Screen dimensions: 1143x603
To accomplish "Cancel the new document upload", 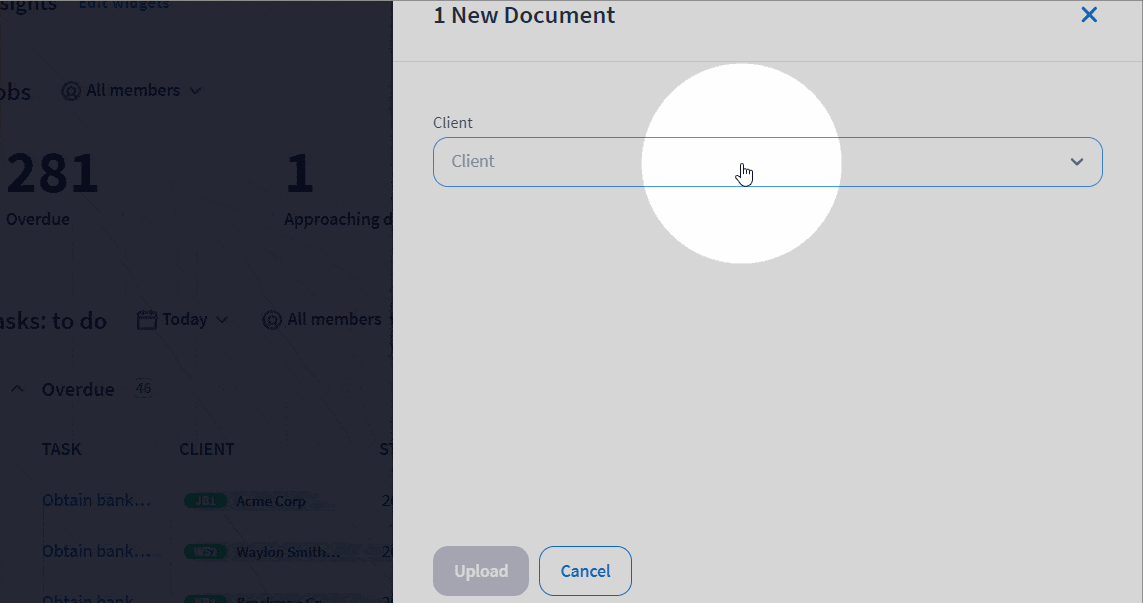I will [x=585, y=571].
